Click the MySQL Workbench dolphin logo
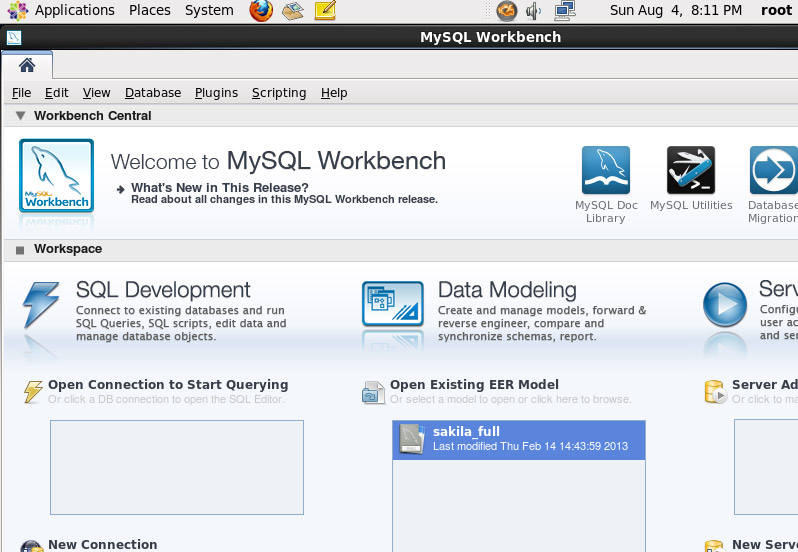The width and height of the screenshot is (798, 552). point(56,176)
